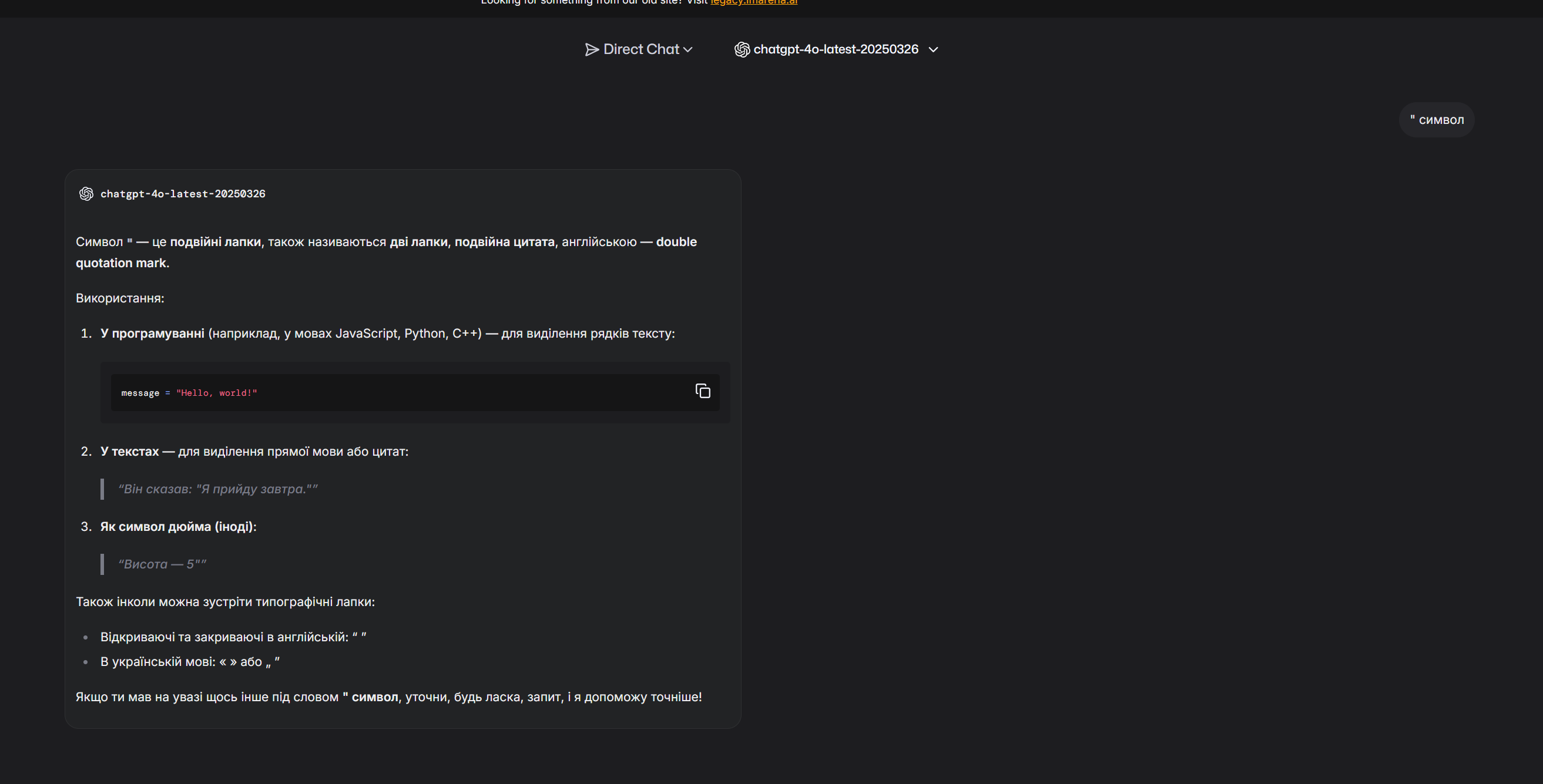
Task: Copy the Hello world code snippet
Action: pyautogui.click(x=703, y=391)
